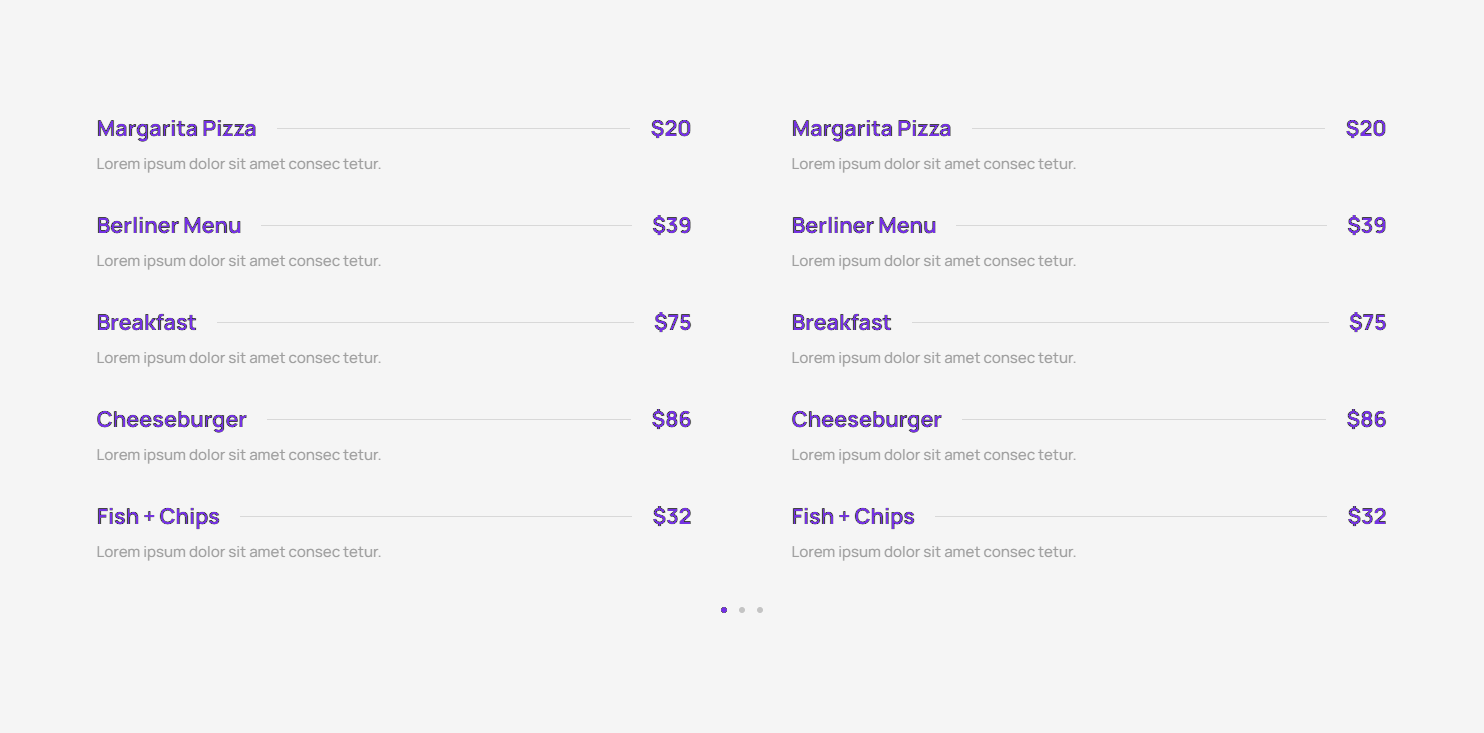
Task: Open Margarita Pizza in left menu column
Action: click(176, 129)
